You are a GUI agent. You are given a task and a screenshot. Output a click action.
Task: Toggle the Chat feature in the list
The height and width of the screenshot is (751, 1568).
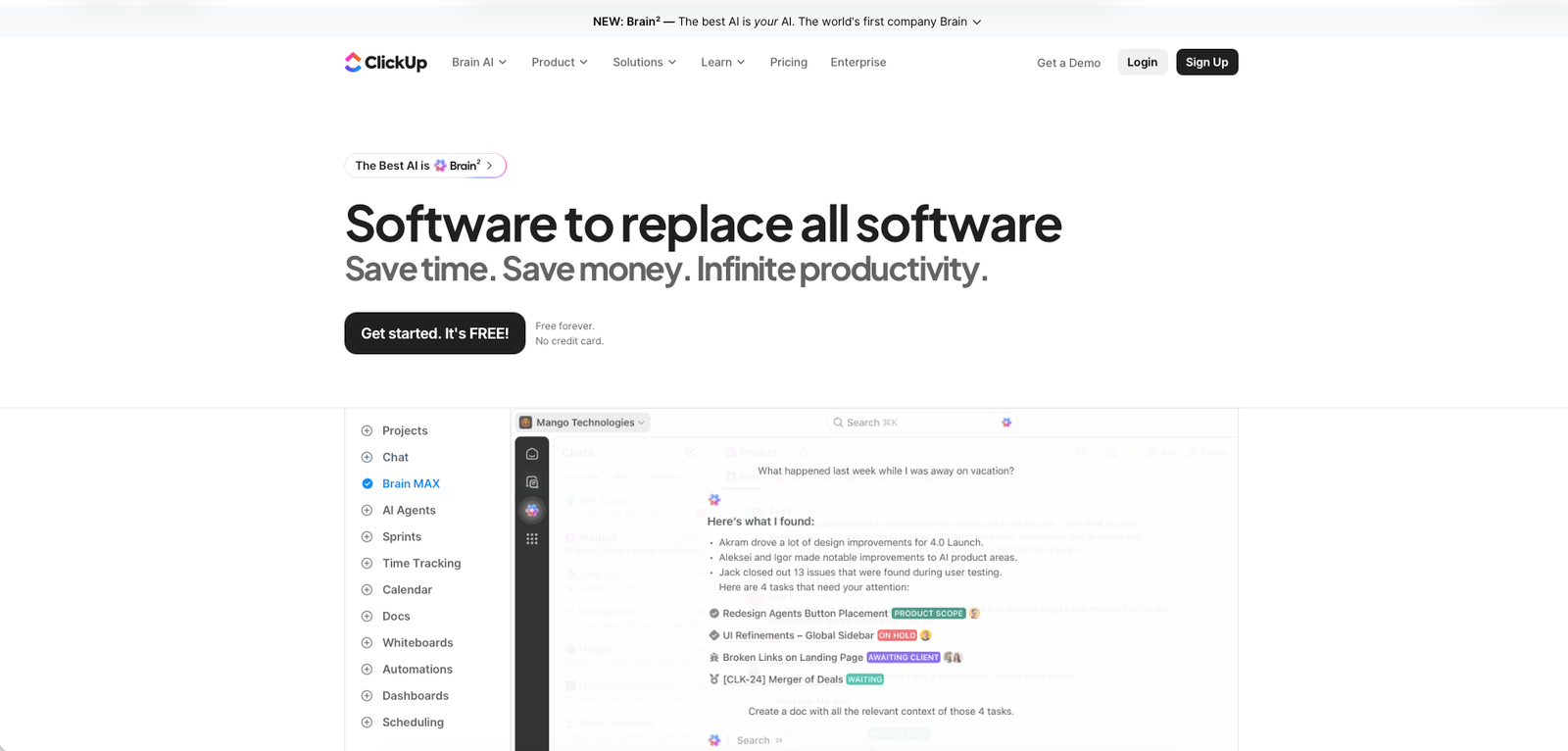(367, 457)
